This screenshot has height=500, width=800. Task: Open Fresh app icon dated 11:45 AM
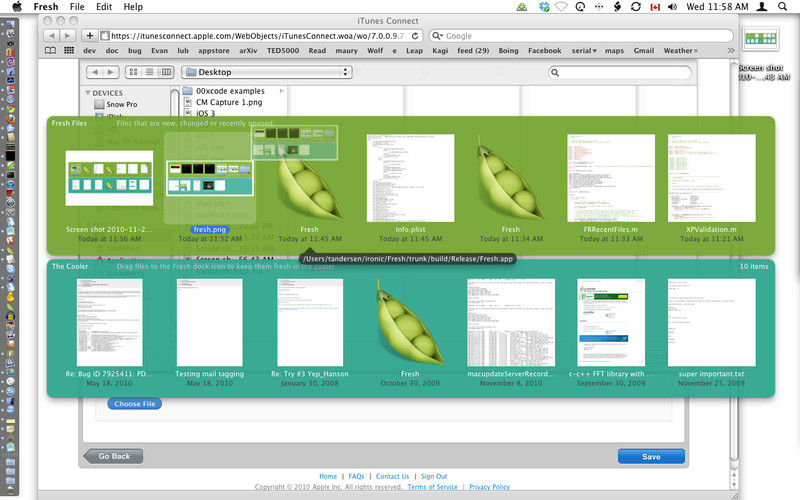(x=308, y=180)
